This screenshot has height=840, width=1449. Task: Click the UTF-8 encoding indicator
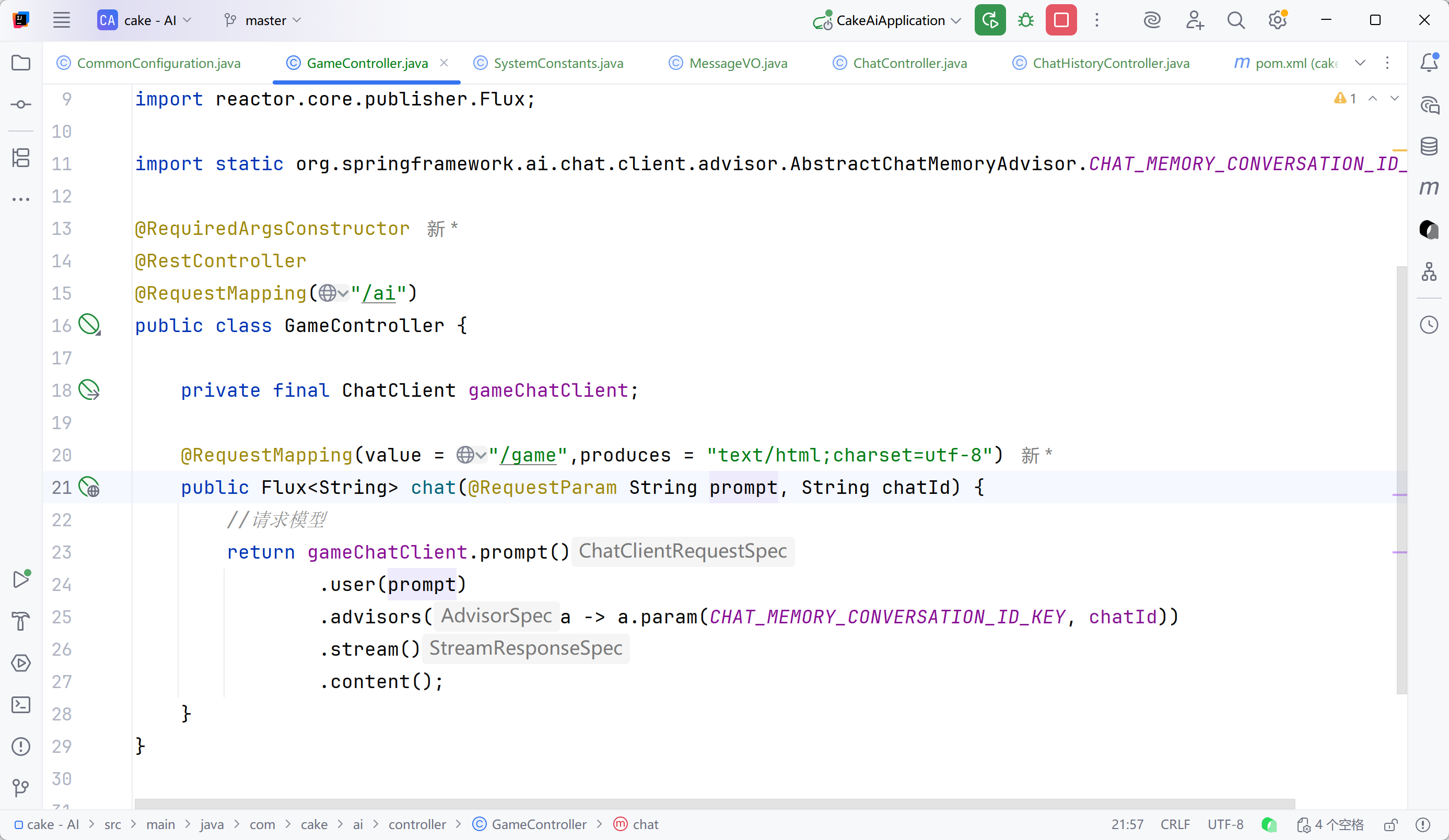pos(1225,825)
